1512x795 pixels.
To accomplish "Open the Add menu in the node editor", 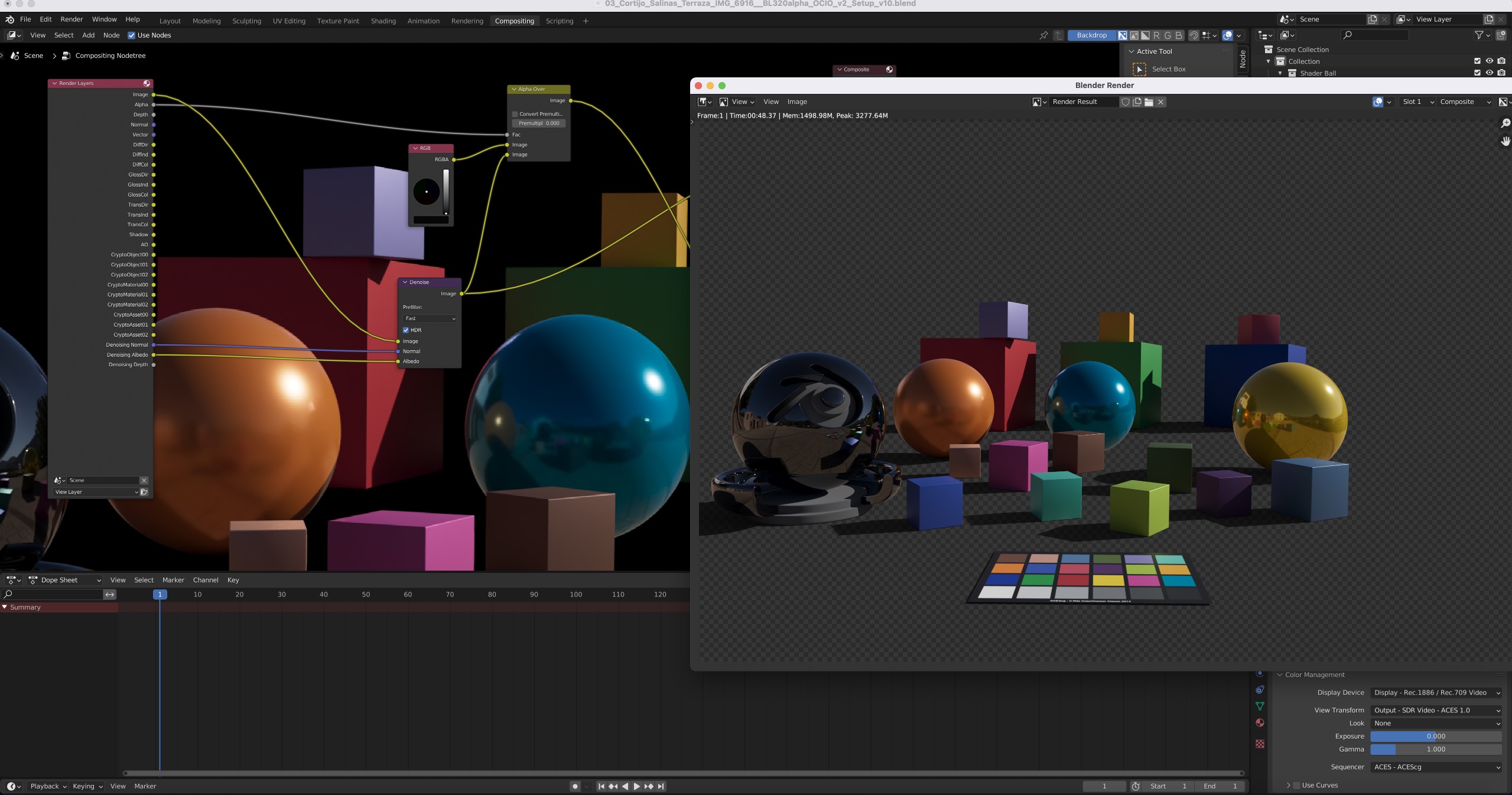I will coord(88,35).
